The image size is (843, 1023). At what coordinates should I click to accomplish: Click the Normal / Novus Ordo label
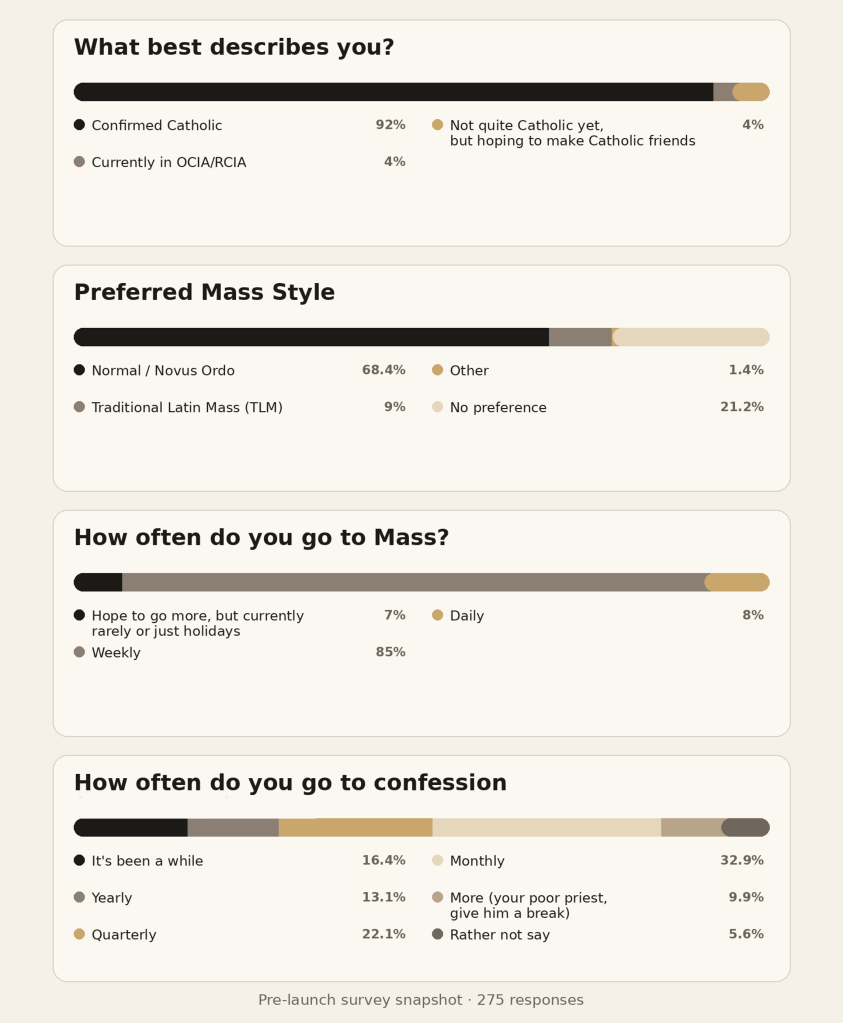[x=163, y=371]
